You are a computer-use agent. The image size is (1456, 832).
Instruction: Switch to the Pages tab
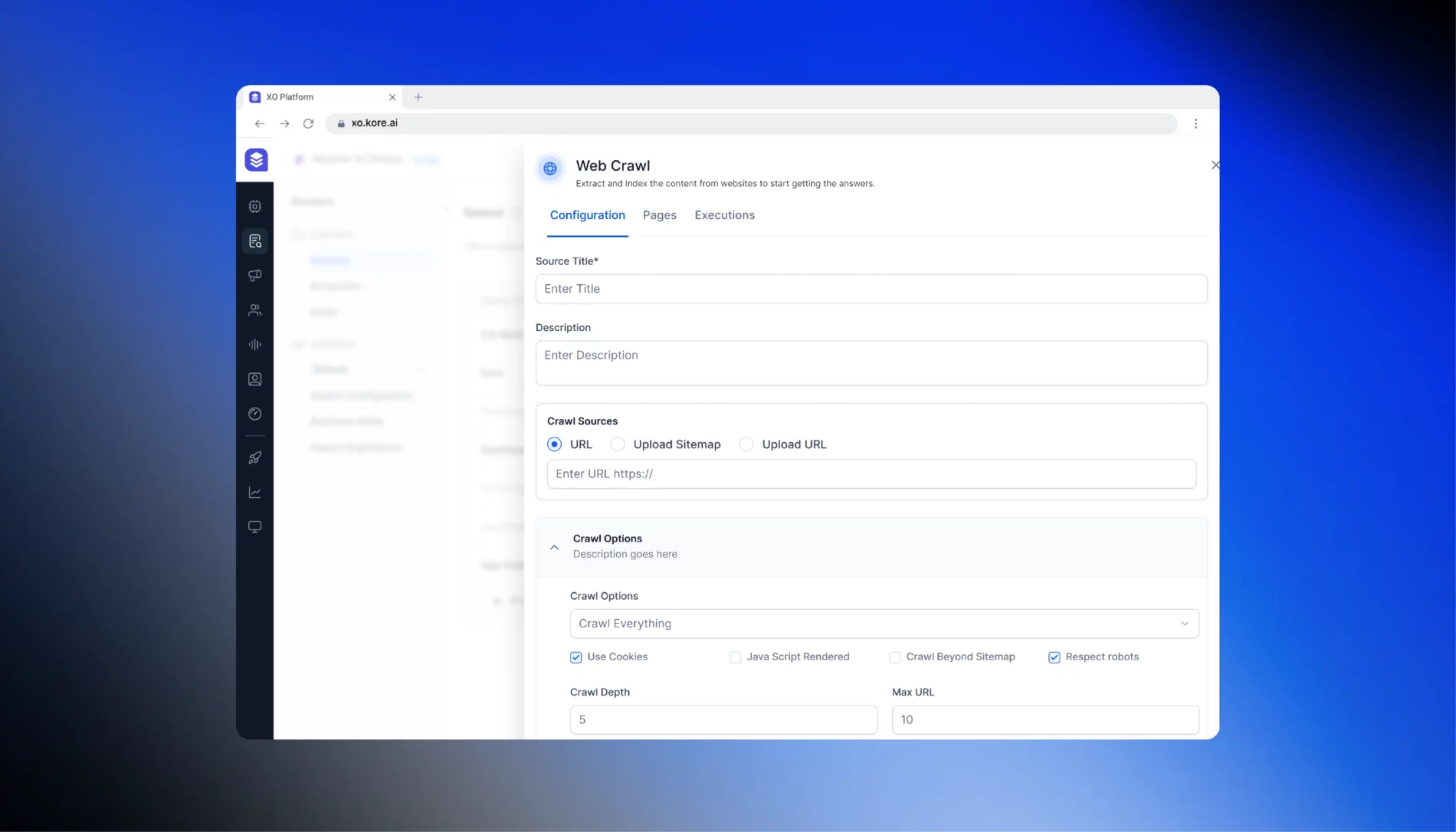coord(659,215)
